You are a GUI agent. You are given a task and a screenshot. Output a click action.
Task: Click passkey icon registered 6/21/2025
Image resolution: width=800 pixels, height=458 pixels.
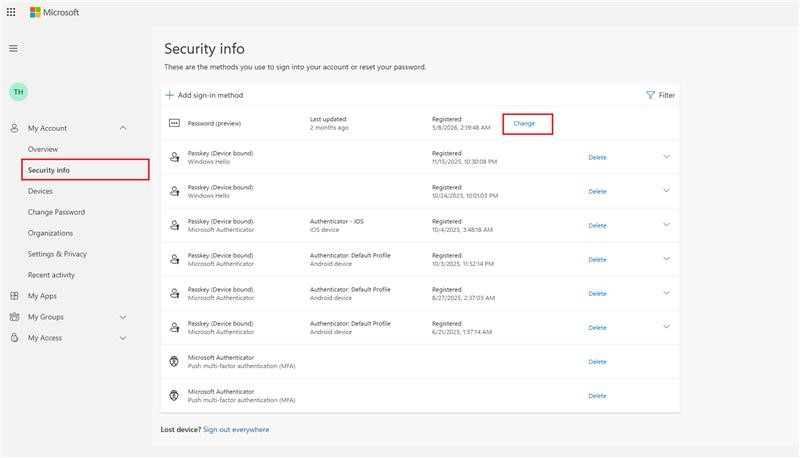pos(174,327)
